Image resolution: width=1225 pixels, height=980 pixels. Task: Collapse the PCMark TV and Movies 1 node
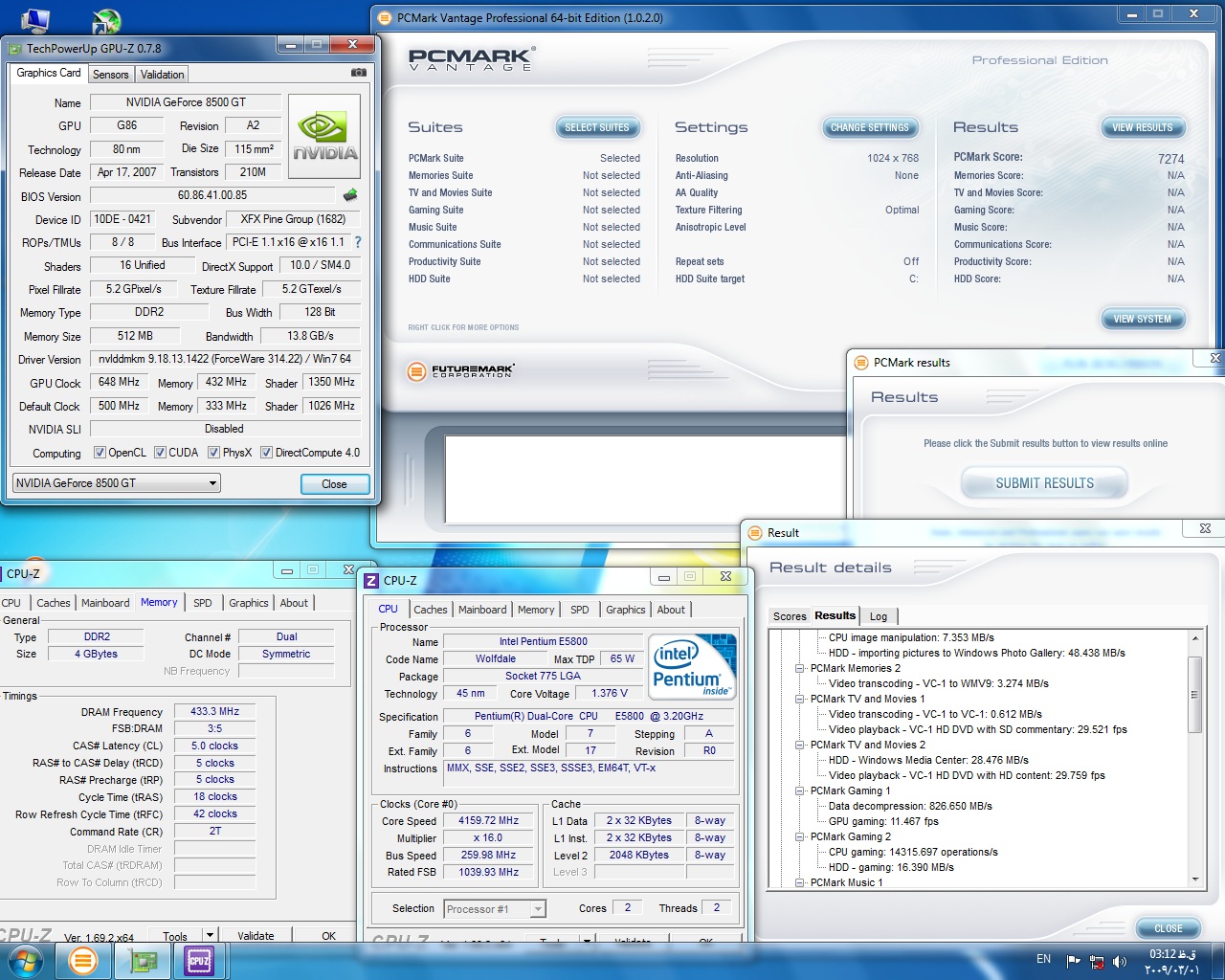pos(799,699)
